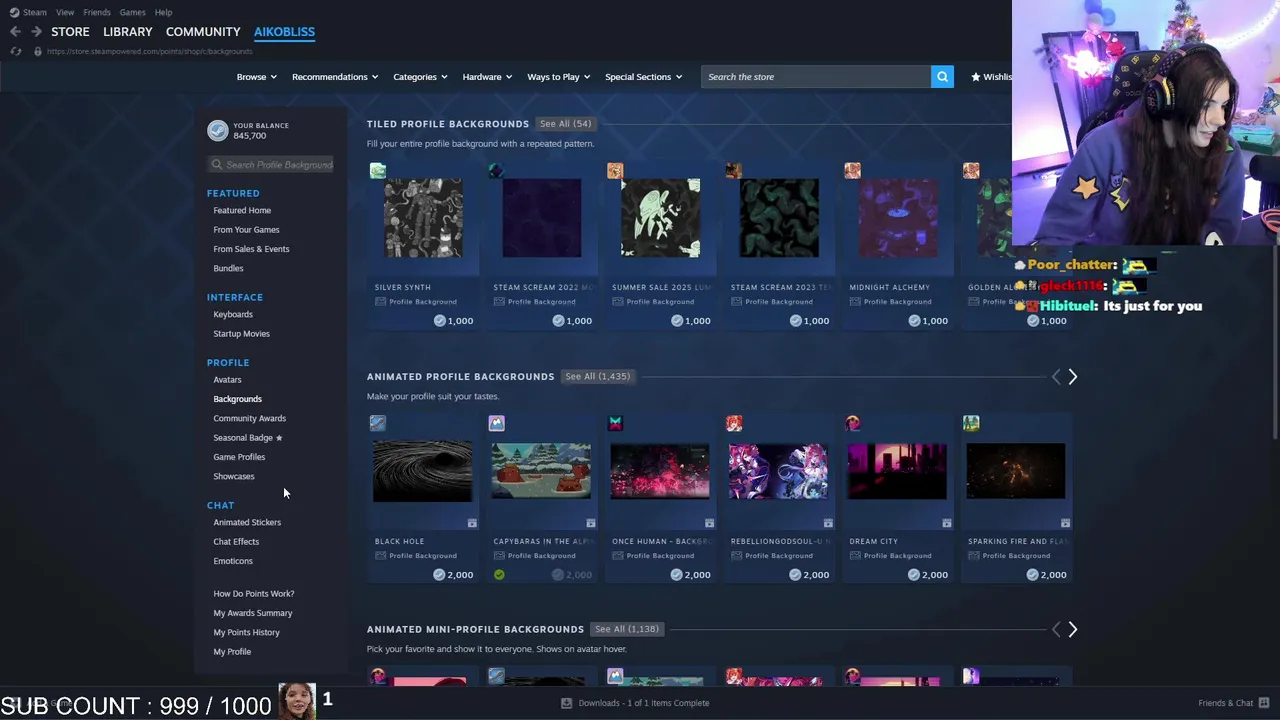Open the View menu
The image size is (1280, 720).
(x=65, y=12)
